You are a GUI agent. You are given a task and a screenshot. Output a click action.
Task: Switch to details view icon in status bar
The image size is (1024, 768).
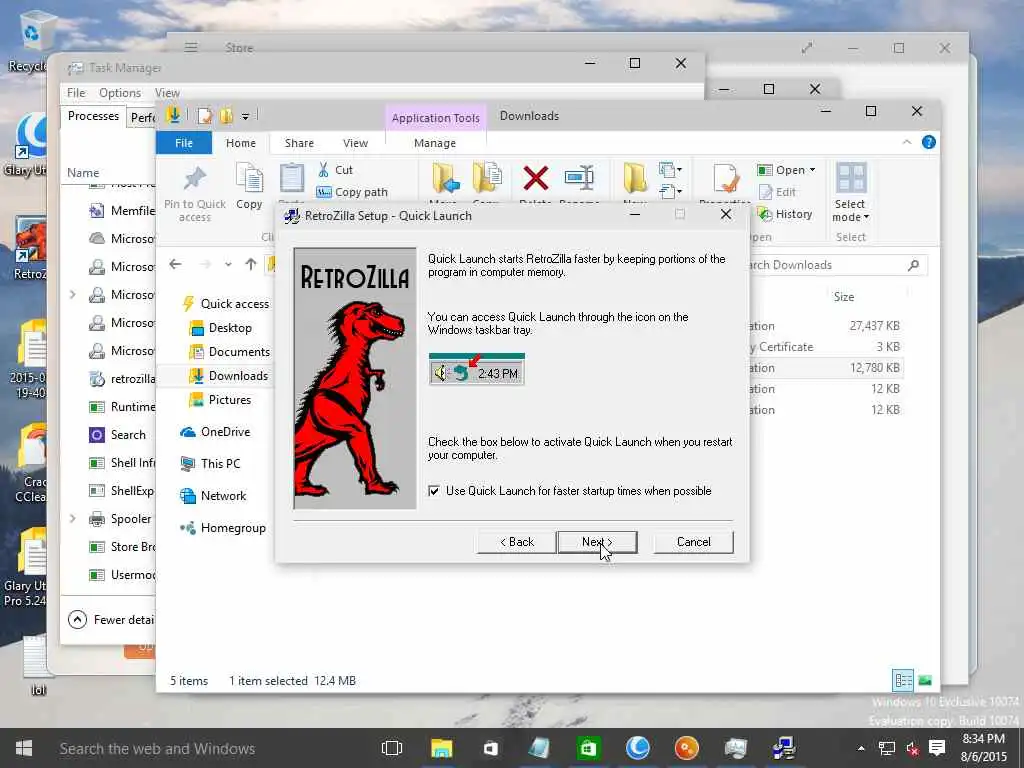(903, 680)
